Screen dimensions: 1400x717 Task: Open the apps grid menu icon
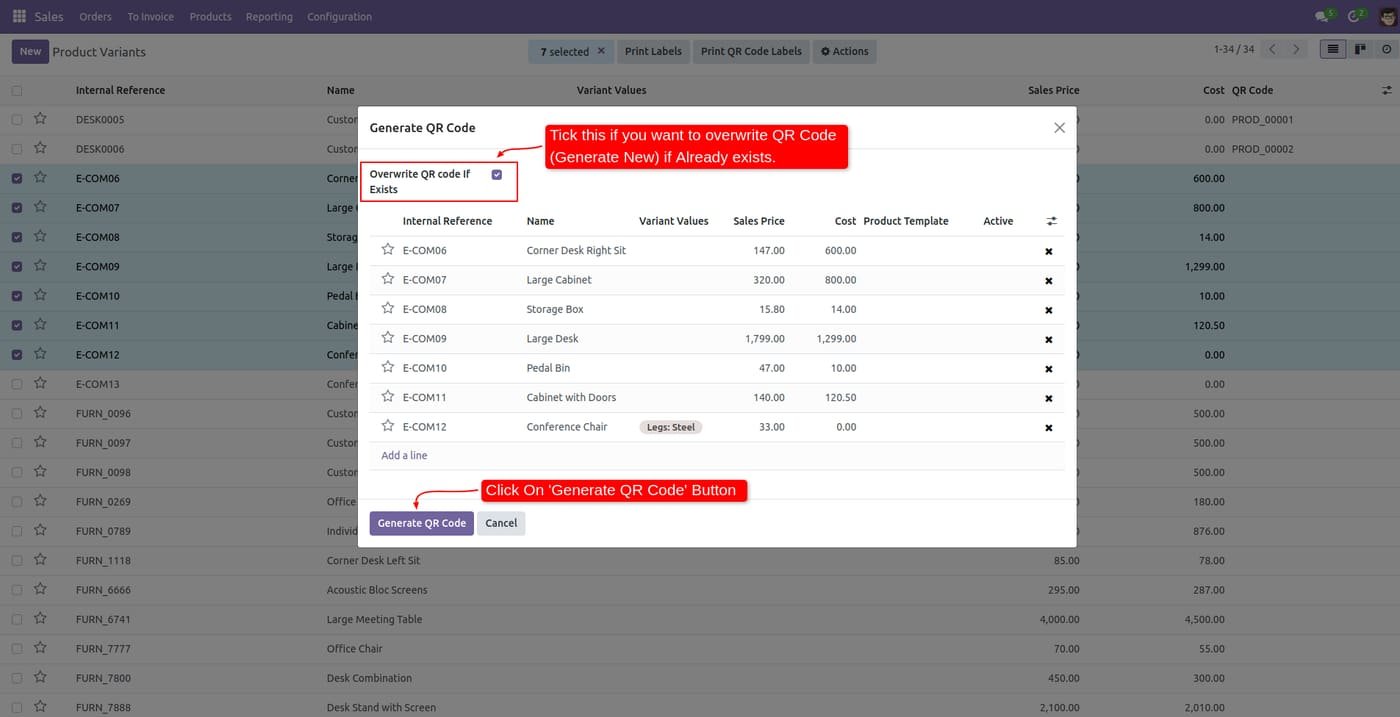click(19, 16)
